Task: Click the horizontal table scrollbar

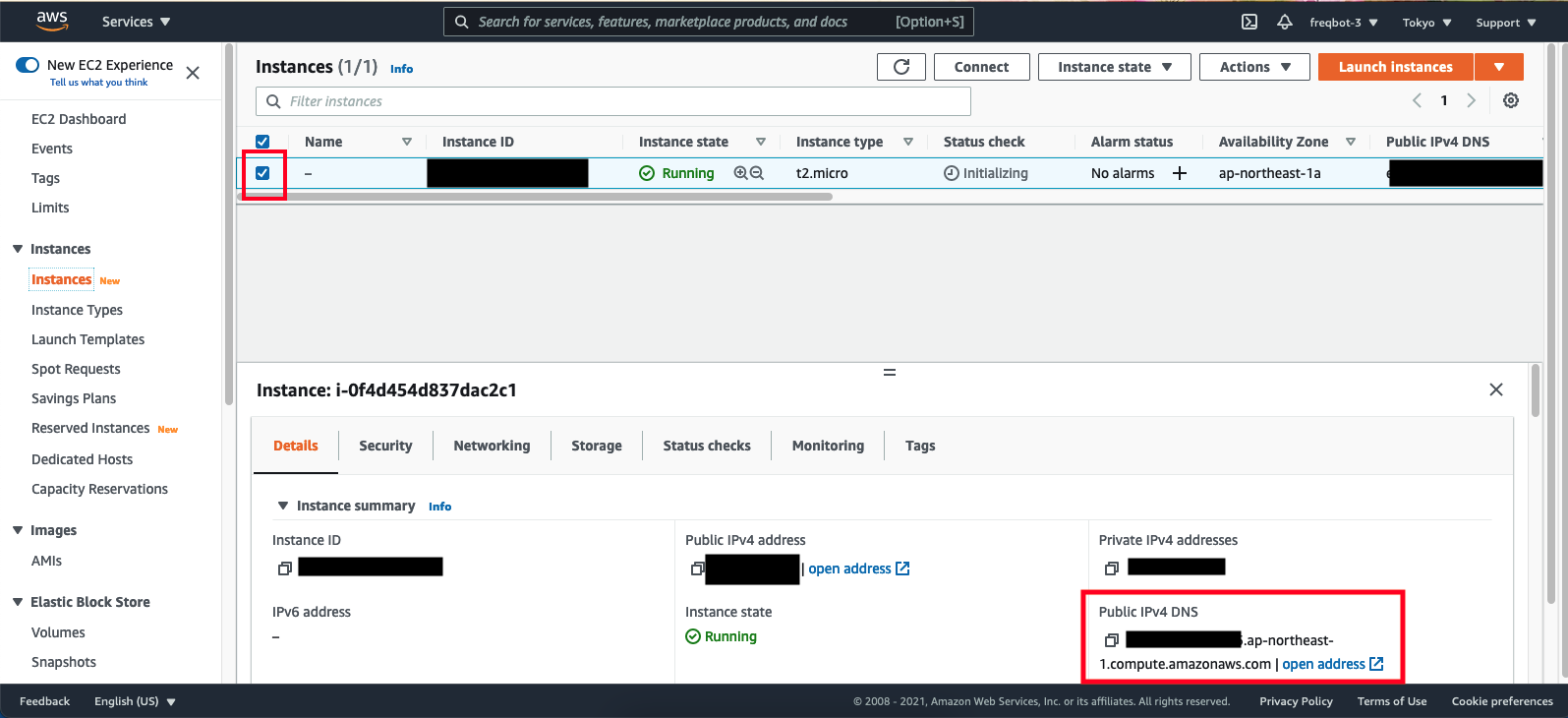Action: [x=535, y=197]
